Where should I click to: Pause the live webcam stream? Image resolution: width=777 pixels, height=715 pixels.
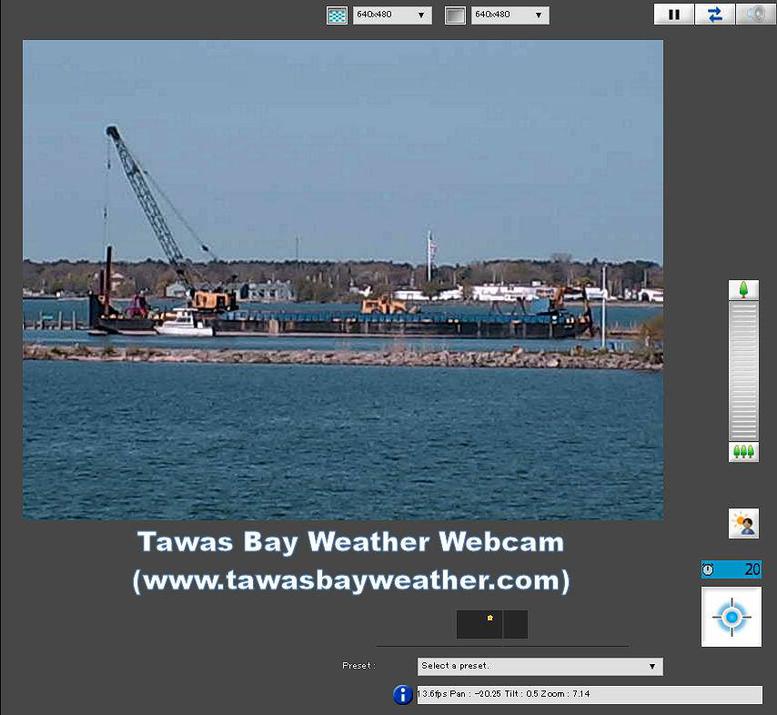pos(673,14)
